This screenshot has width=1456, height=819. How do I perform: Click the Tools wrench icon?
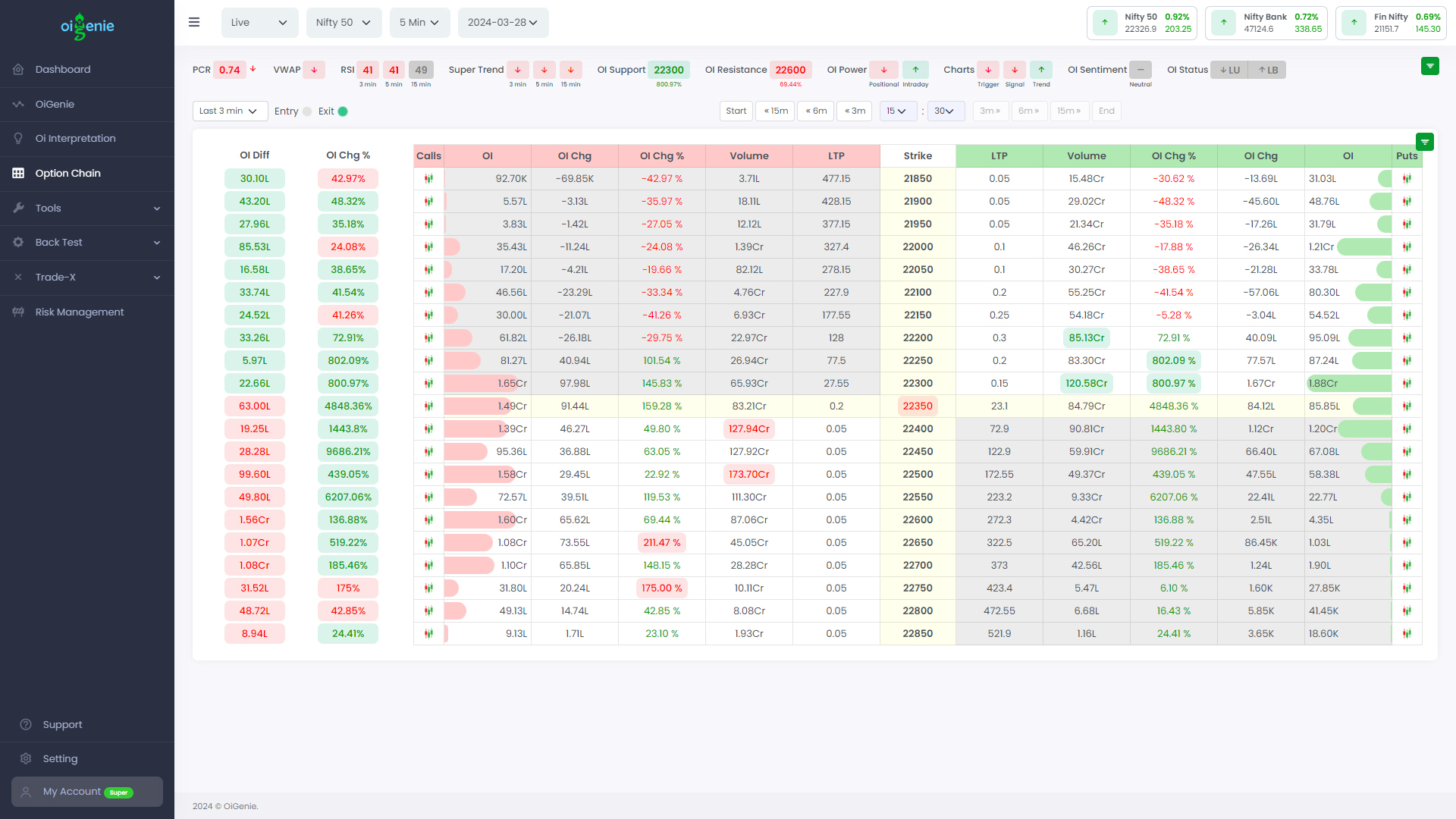click(18, 208)
